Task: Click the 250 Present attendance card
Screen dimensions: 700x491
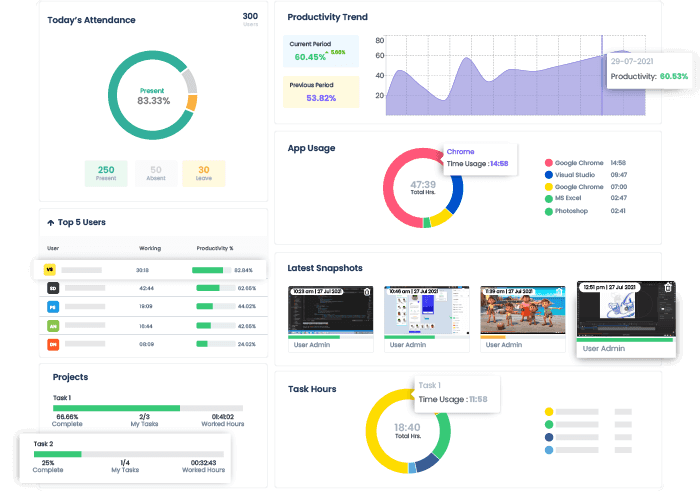Action: point(105,174)
